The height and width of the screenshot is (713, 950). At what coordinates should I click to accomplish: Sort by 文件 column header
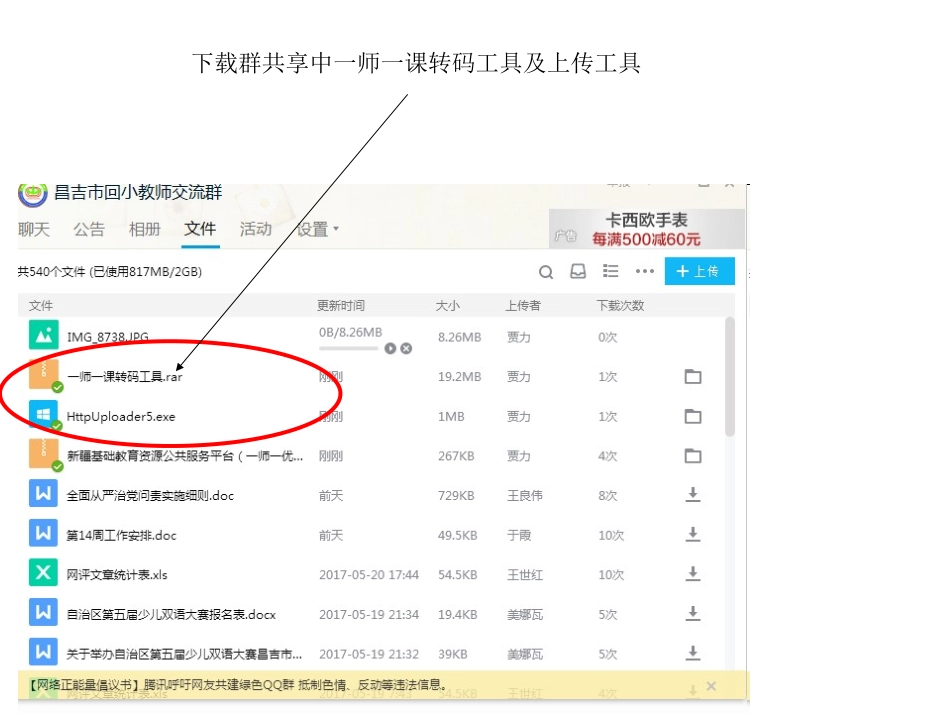click(x=41, y=305)
